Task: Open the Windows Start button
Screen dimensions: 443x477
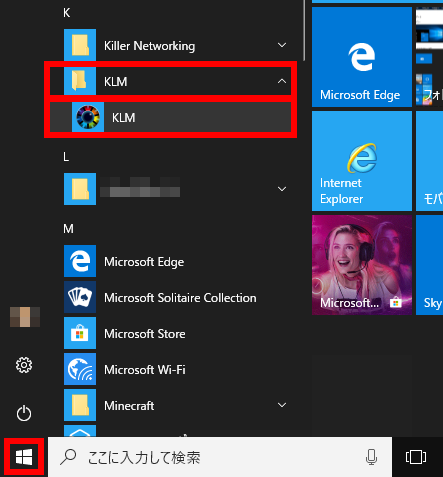Action: (x=24, y=457)
